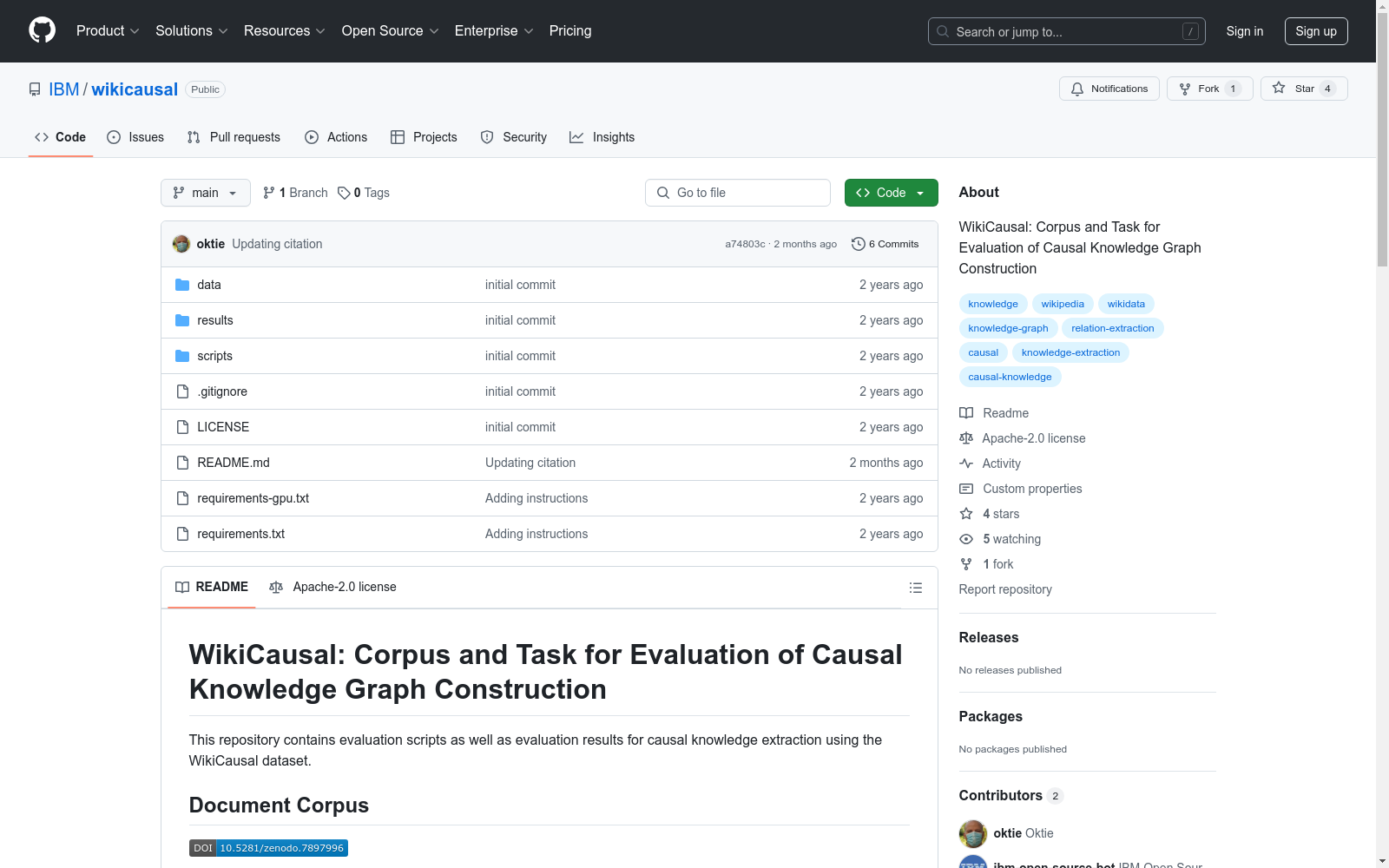Click the notifications bell icon
The width and height of the screenshot is (1389, 868).
[1077, 89]
